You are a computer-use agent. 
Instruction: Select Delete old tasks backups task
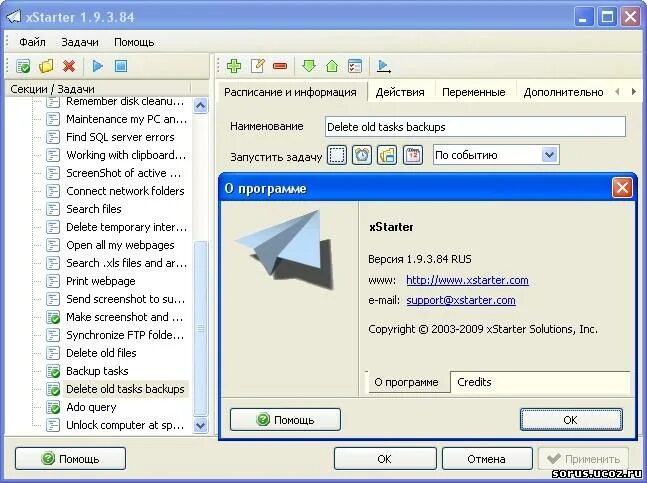pyautogui.click(x=125, y=389)
